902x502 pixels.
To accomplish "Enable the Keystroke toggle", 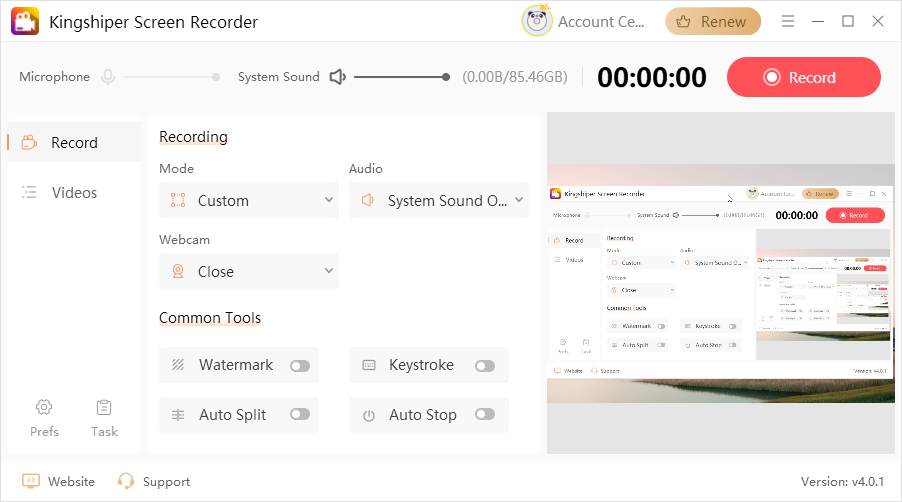I will click(x=485, y=366).
